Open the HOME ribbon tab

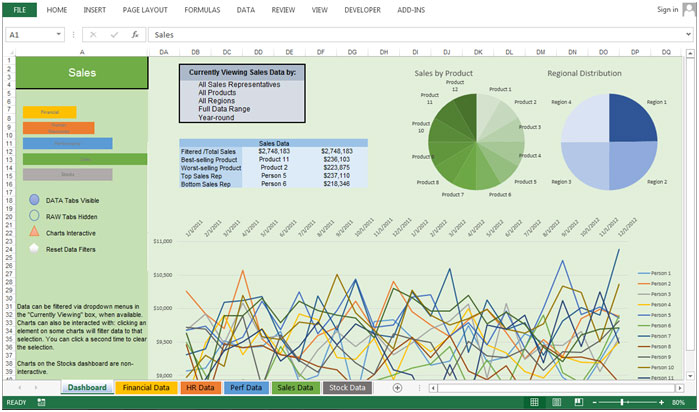pyautogui.click(x=57, y=10)
